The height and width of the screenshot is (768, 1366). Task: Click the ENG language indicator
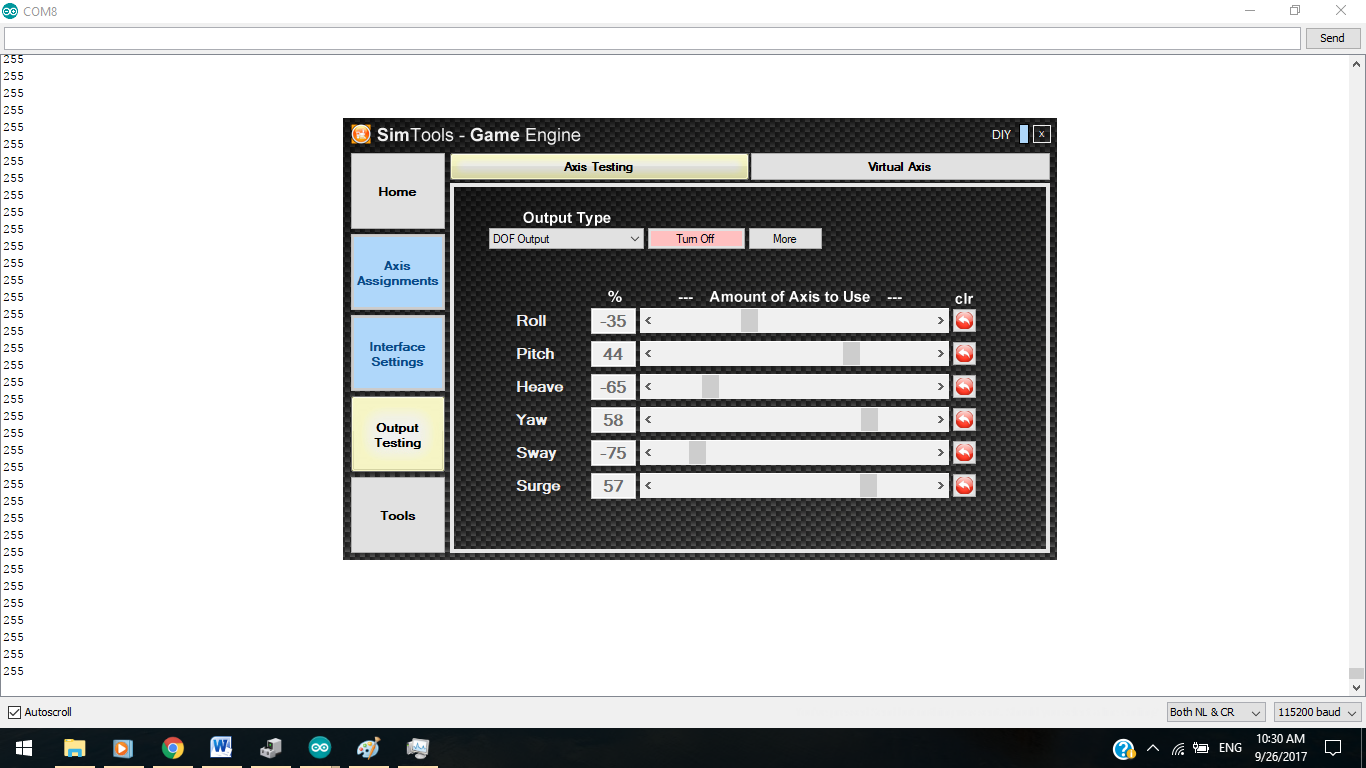1230,748
